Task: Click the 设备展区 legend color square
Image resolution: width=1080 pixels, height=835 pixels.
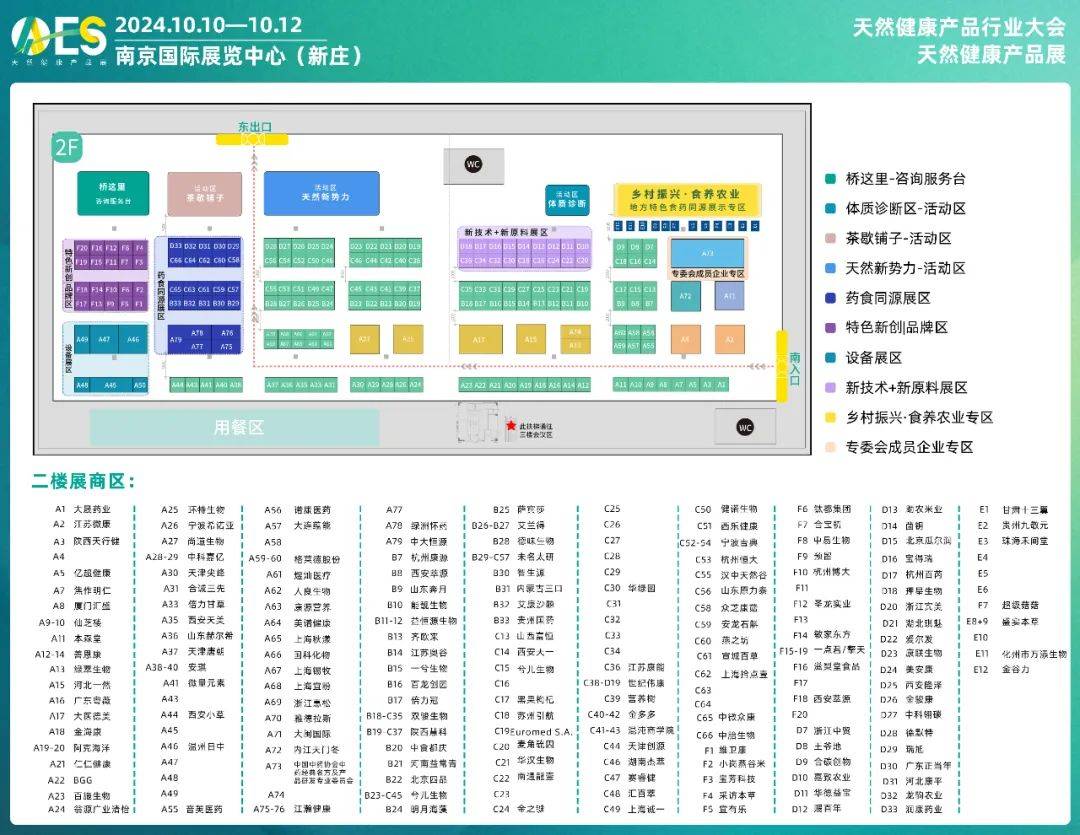Action: (x=830, y=358)
